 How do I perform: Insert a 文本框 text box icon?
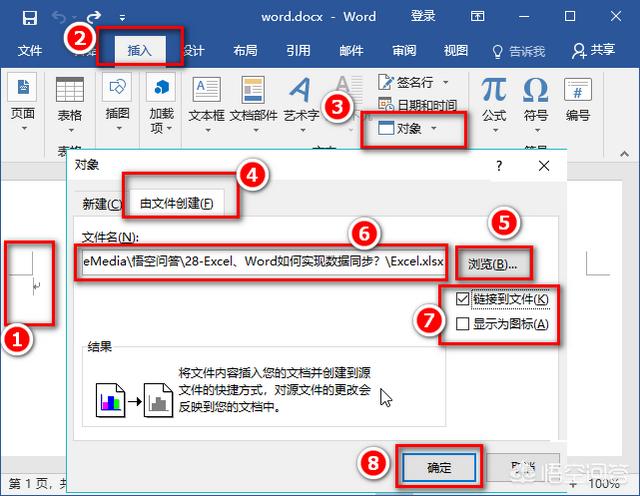point(206,89)
